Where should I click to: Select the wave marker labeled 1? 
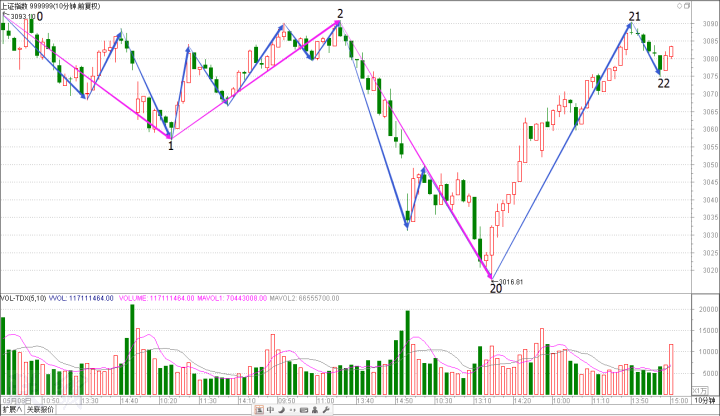(x=171, y=146)
